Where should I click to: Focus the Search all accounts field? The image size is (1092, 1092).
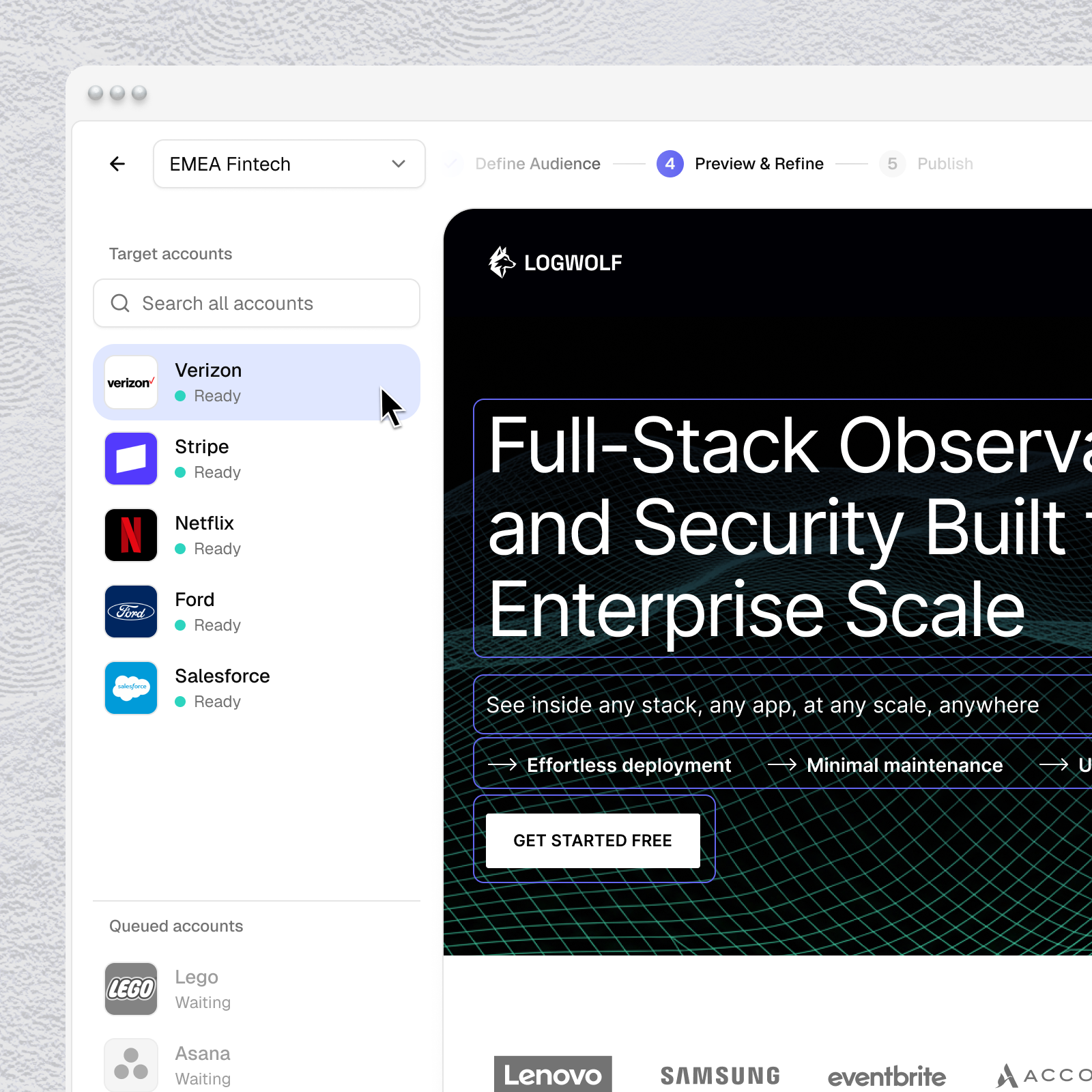click(257, 303)
